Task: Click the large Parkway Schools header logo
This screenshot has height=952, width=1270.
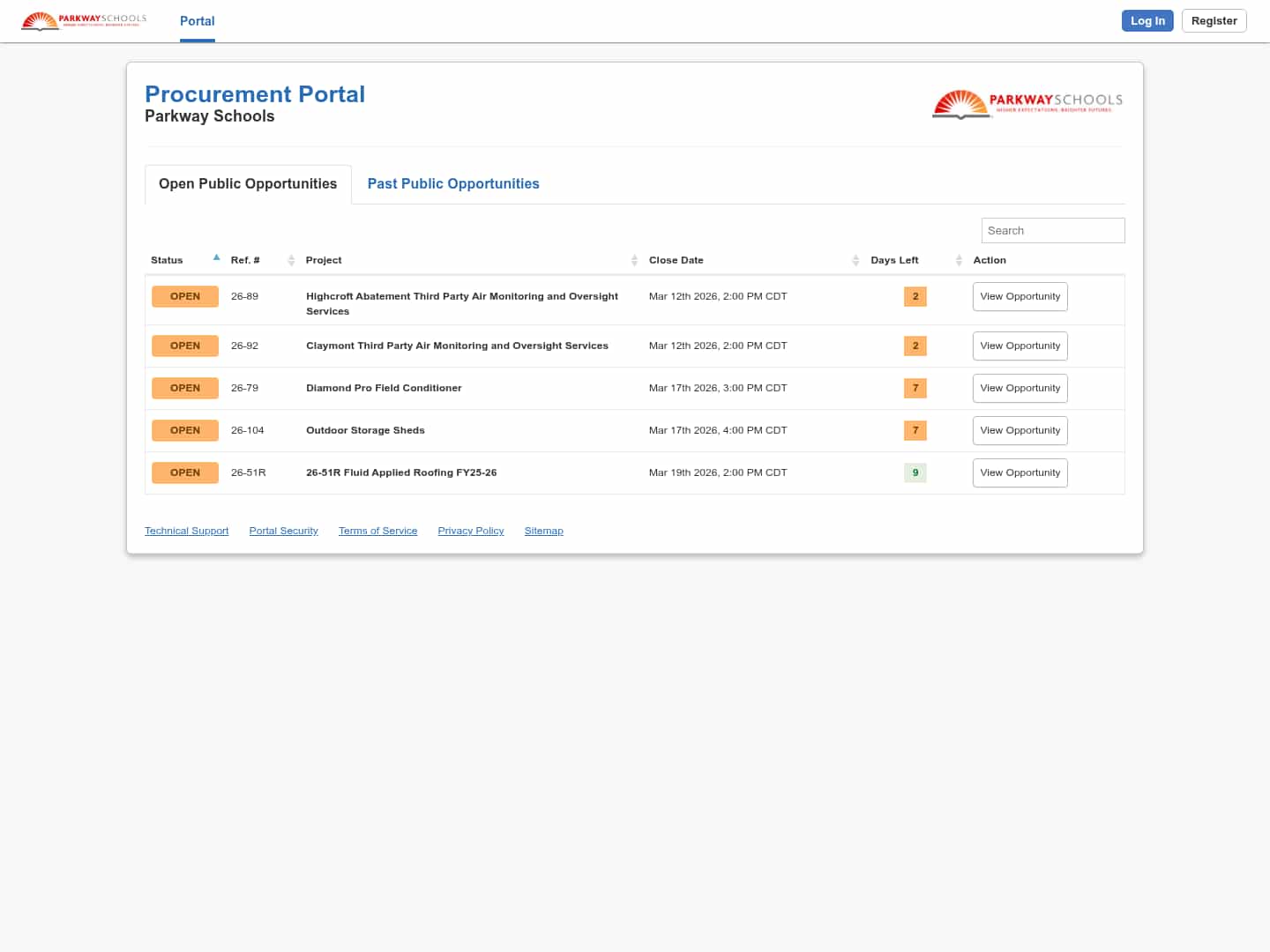Action: [1027, 104]
